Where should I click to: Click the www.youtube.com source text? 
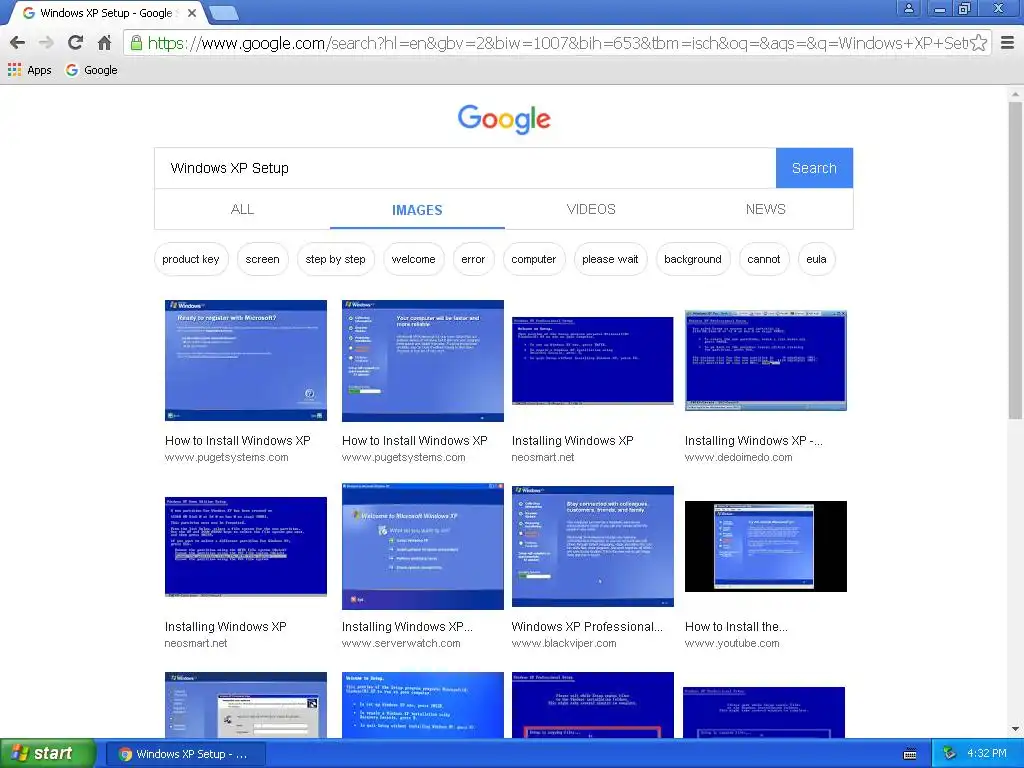(732, 643)
